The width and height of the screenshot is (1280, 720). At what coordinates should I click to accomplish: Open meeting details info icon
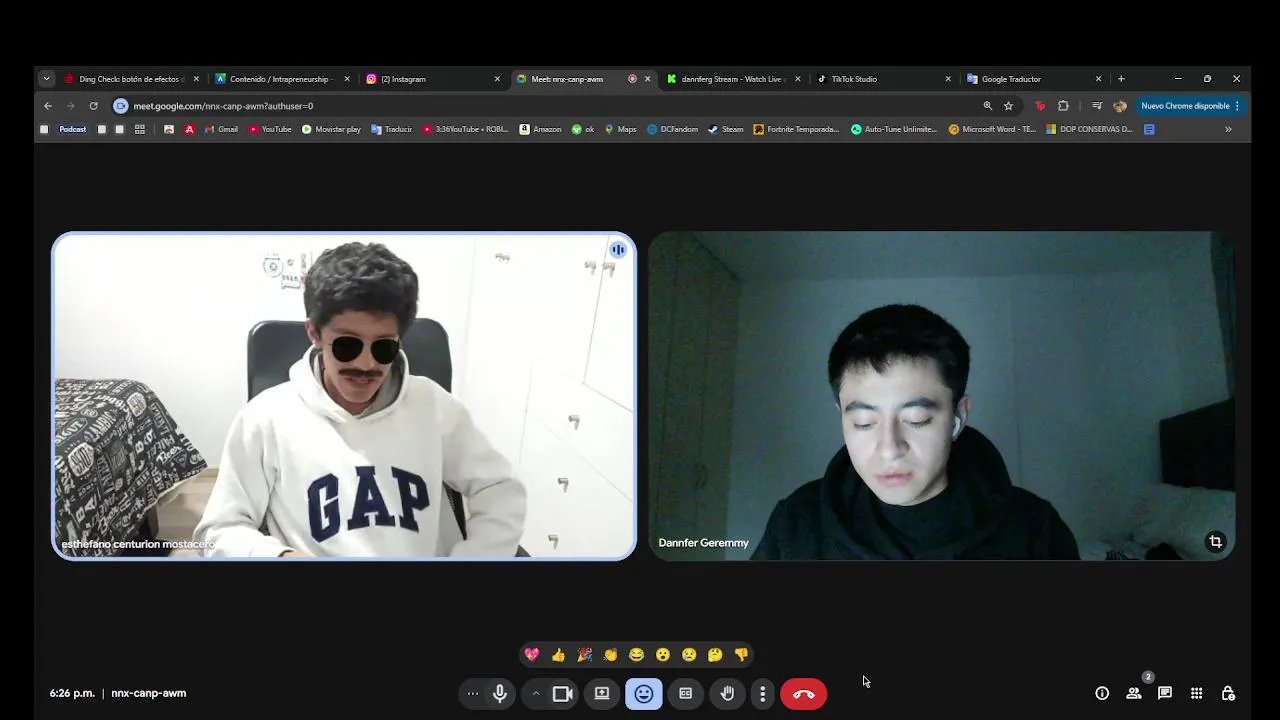click(x=1102, y=693)
